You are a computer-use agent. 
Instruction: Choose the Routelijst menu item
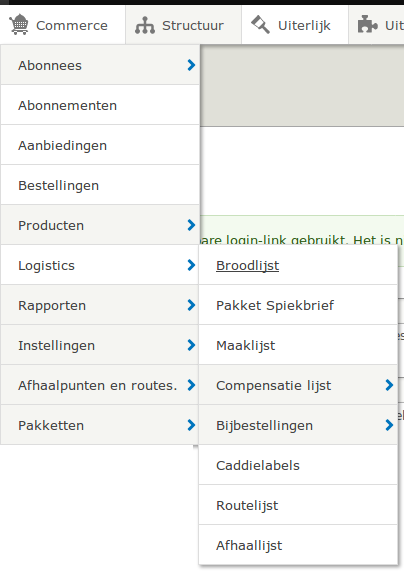click(x=298, y=505)
